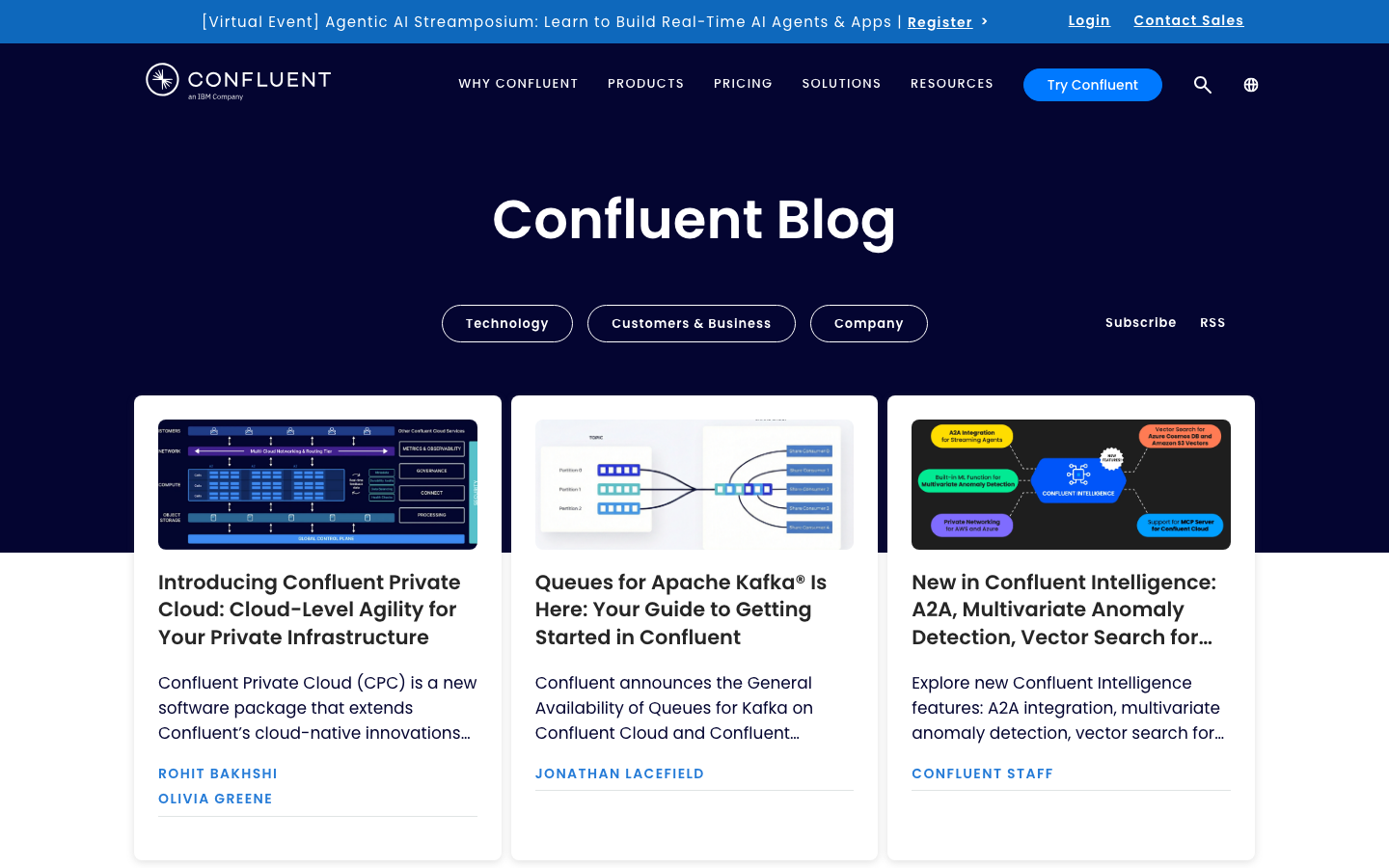Viewport: 1389px width, 868px height.
Task: Open the Products menu
Action: [x=645, y=84]
